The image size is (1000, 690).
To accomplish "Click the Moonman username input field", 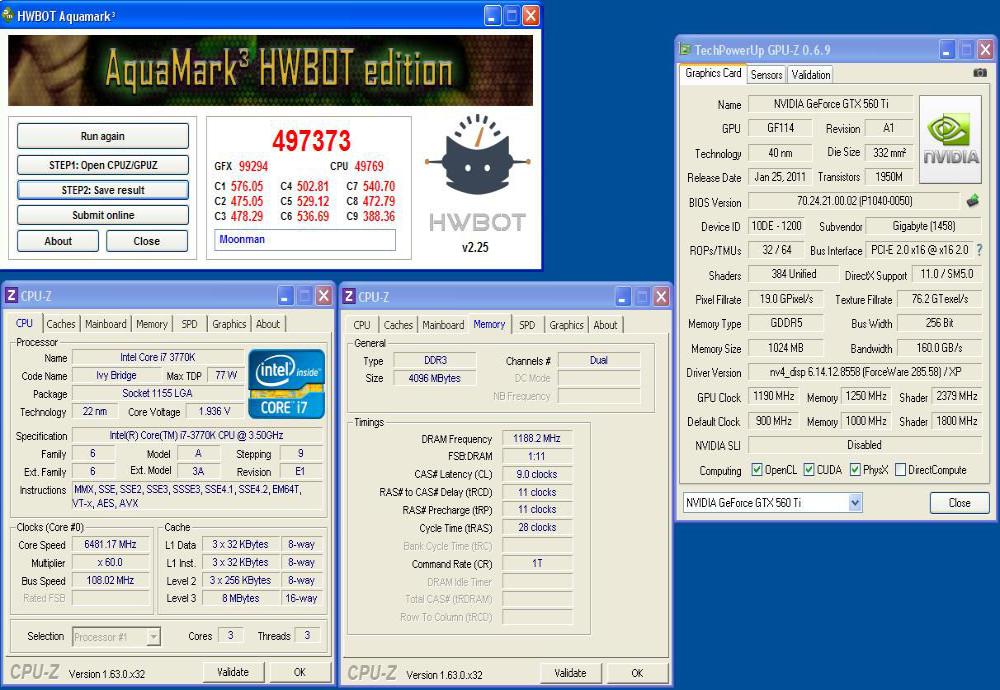I will click(x=305, y=240).
